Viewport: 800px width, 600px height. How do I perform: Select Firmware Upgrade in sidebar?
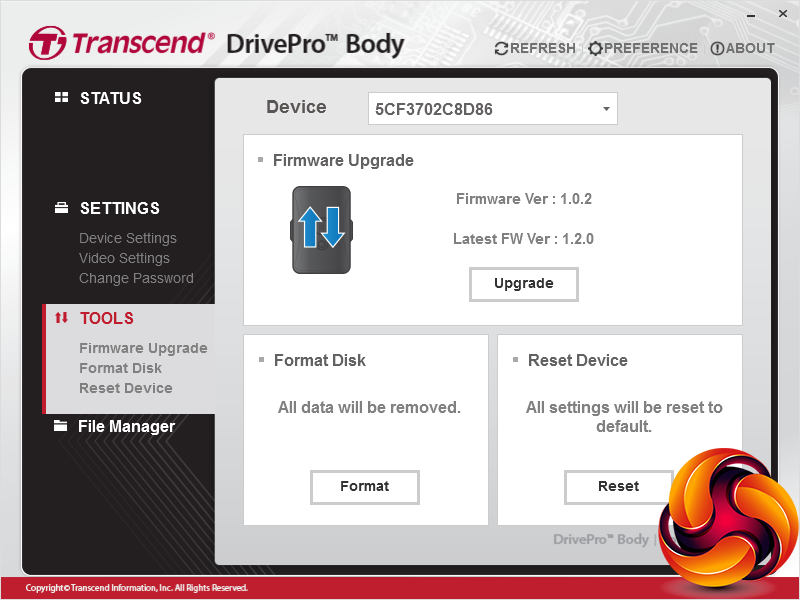tap(143, 348)
